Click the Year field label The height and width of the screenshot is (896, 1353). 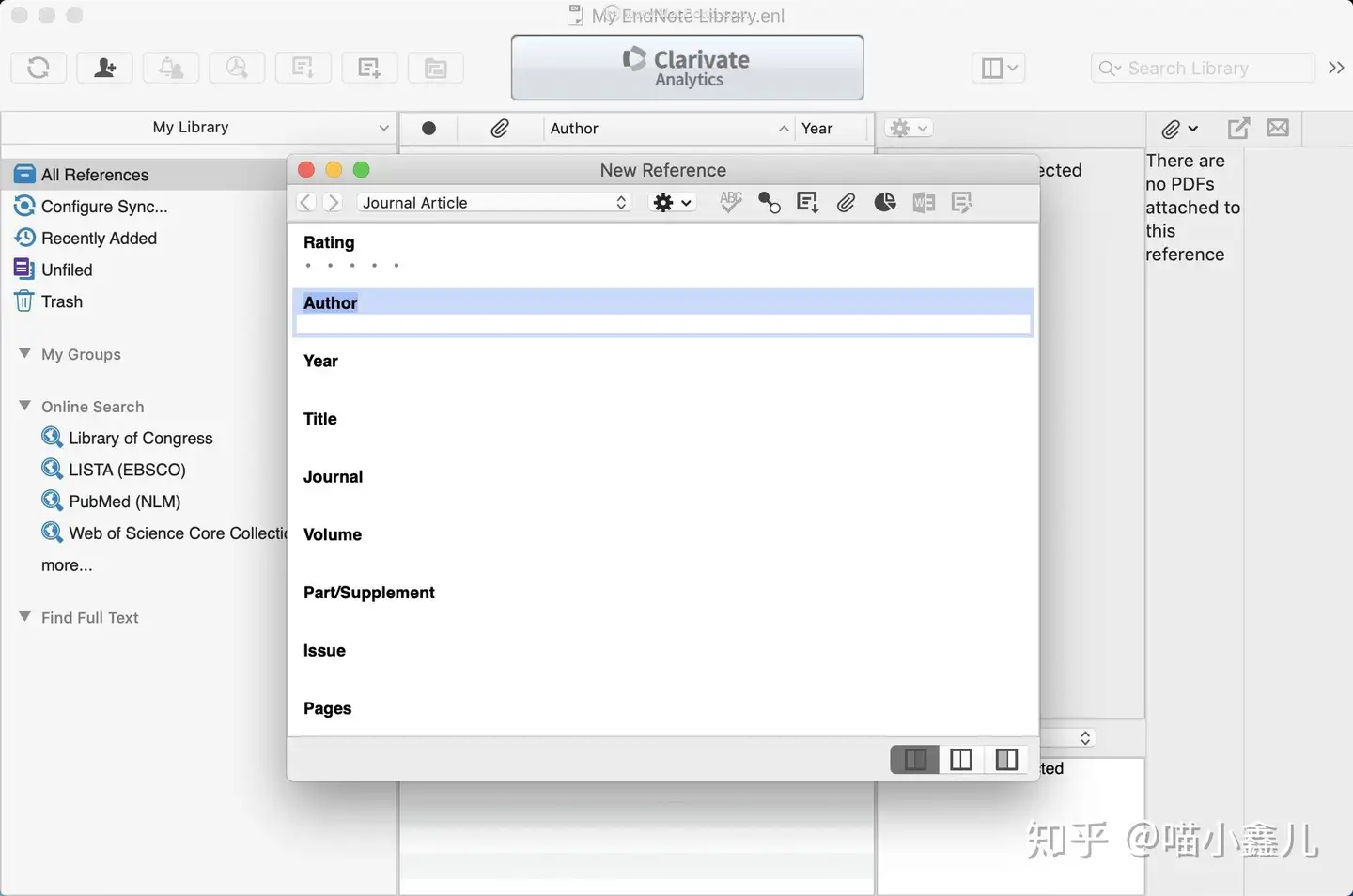click(320, 362)
